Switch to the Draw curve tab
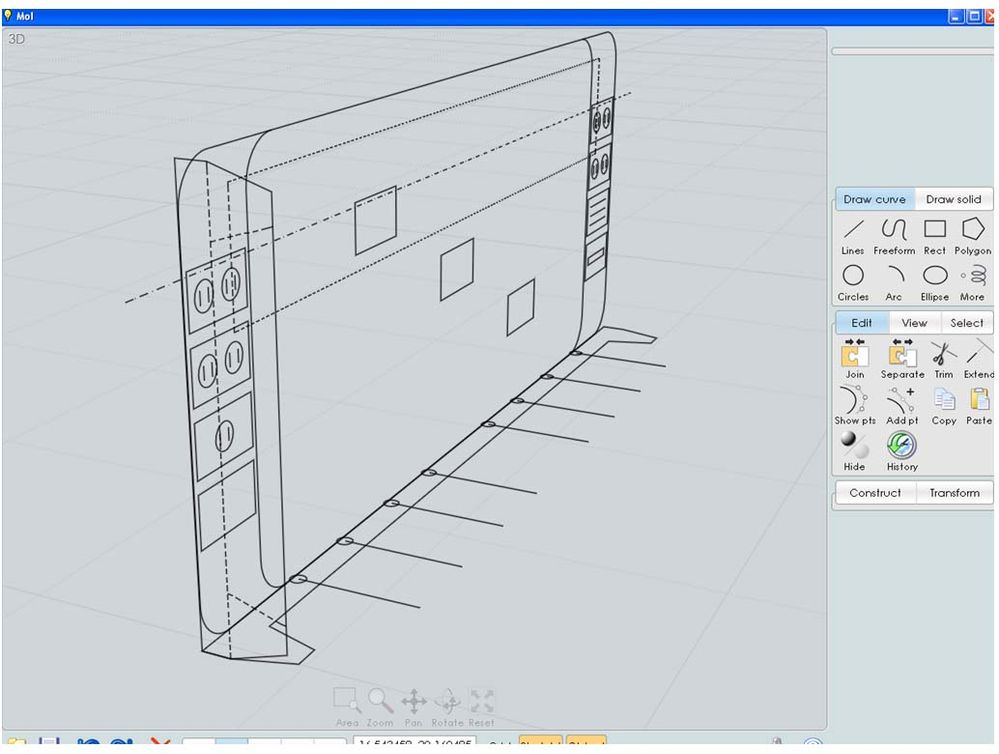This screenshot has width=999, height=754. tap(875, 199)
